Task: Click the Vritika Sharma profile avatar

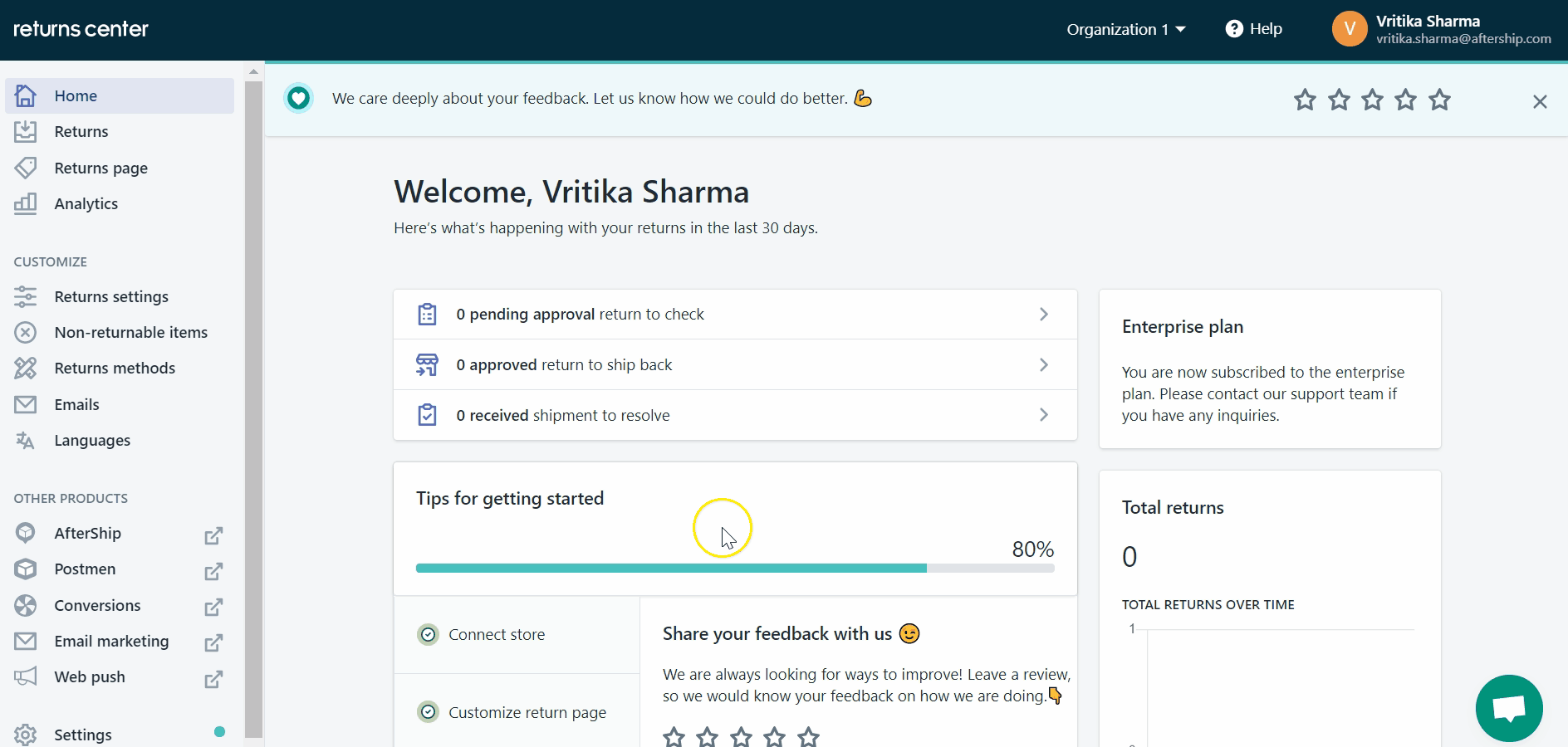Action: (1349, 29)
